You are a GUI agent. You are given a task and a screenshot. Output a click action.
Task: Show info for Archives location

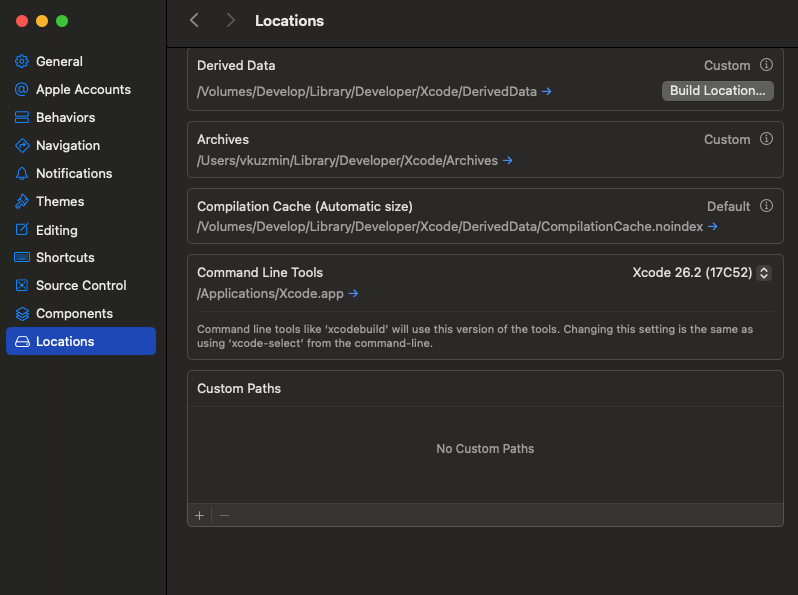coord(766,139)
